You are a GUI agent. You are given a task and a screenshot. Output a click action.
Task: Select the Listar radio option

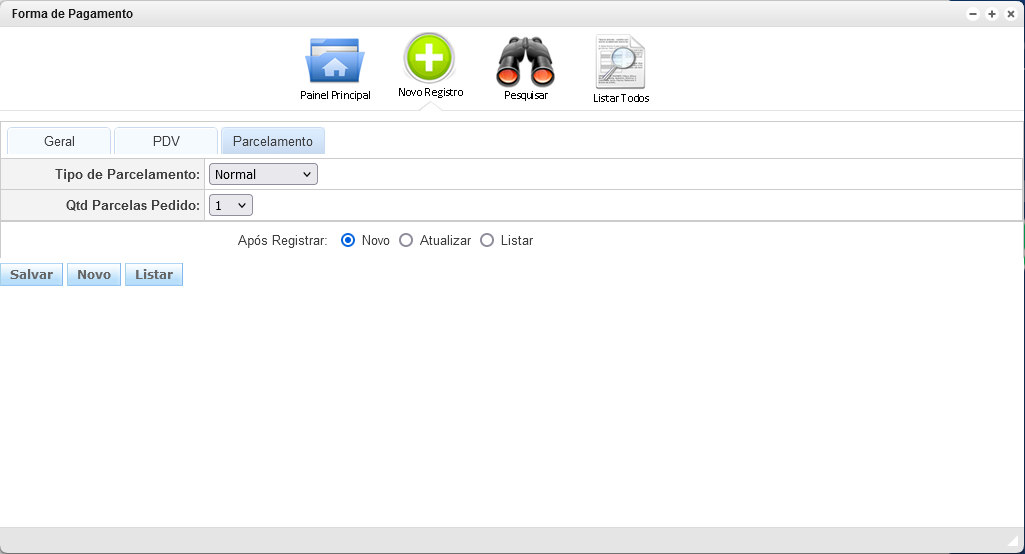click(x=487, y=240)
